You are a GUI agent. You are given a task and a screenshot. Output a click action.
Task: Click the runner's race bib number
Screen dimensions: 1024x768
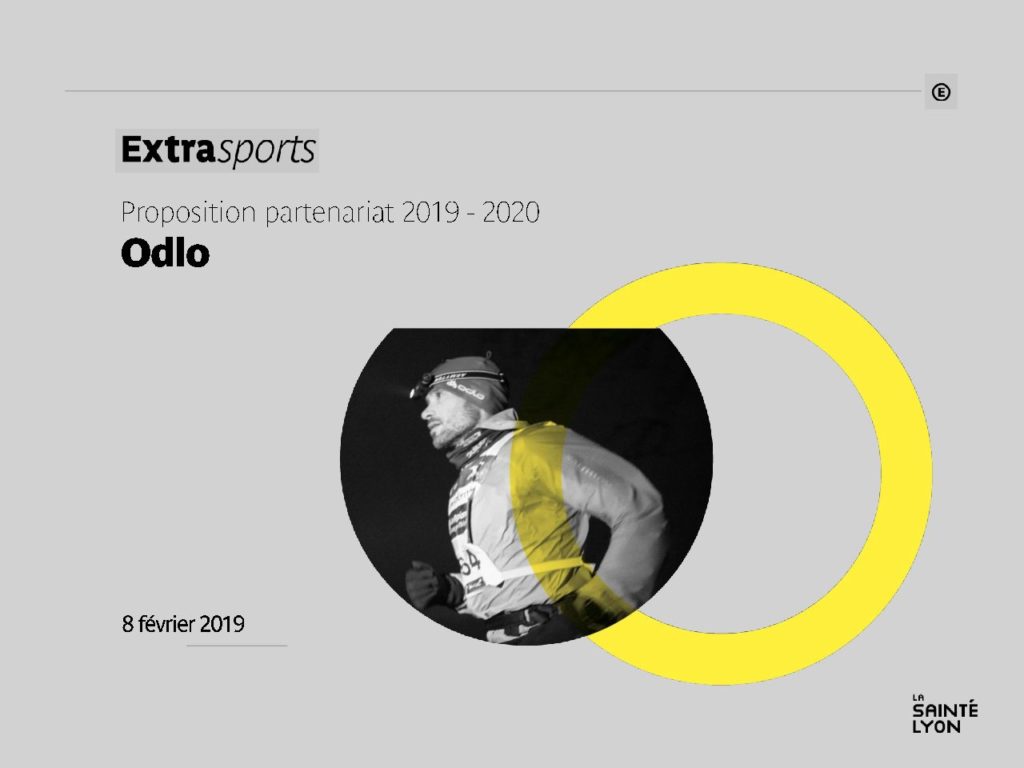coord(470,562)
